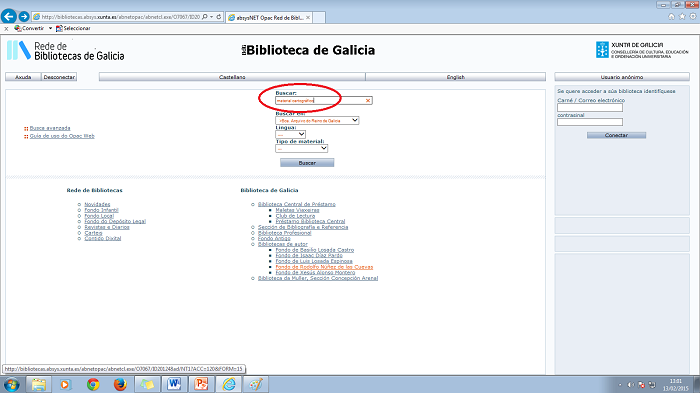
Task: Open Biblioteca Central de Préstamo link
Action: coord(297,204)
